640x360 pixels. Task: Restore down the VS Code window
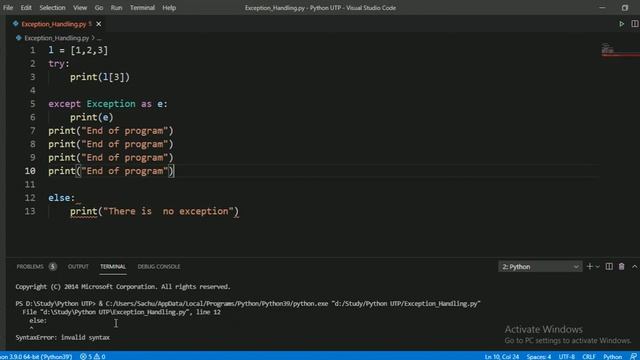(x=625, y=8)
